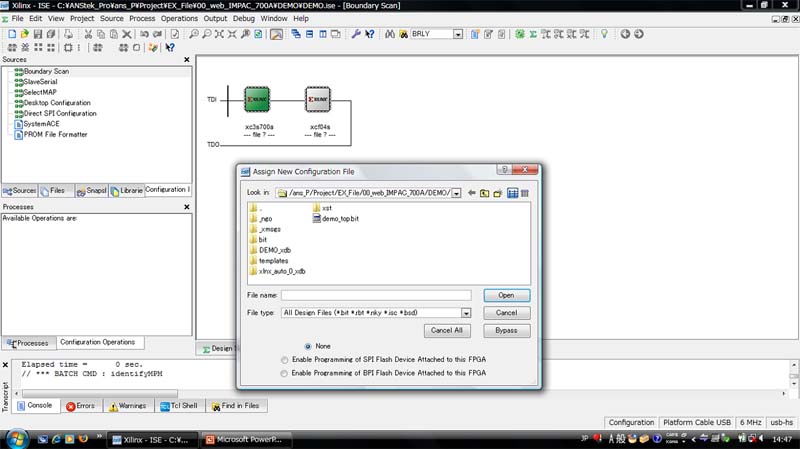This screenshot has width=800, height=449.
Task: Close the Sources panel
Action: click(187, 60)
